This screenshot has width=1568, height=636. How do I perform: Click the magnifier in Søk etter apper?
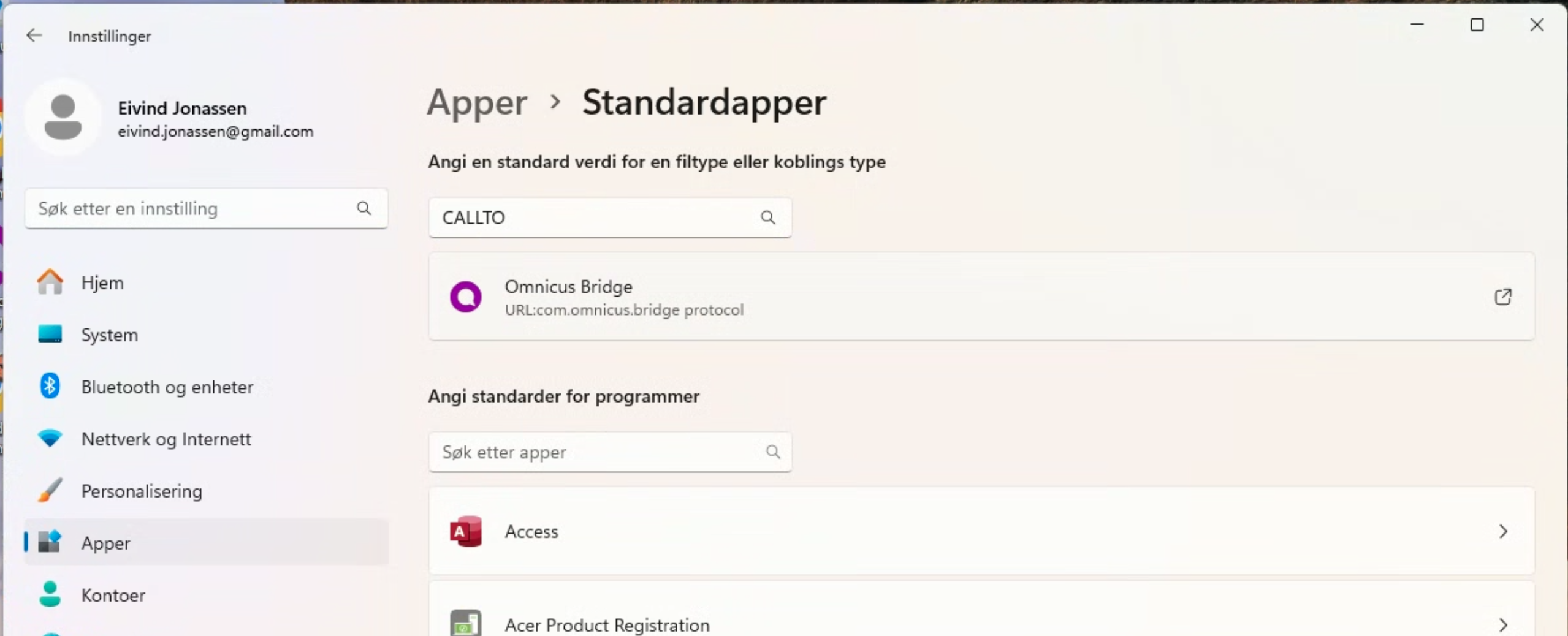point(773,452)
